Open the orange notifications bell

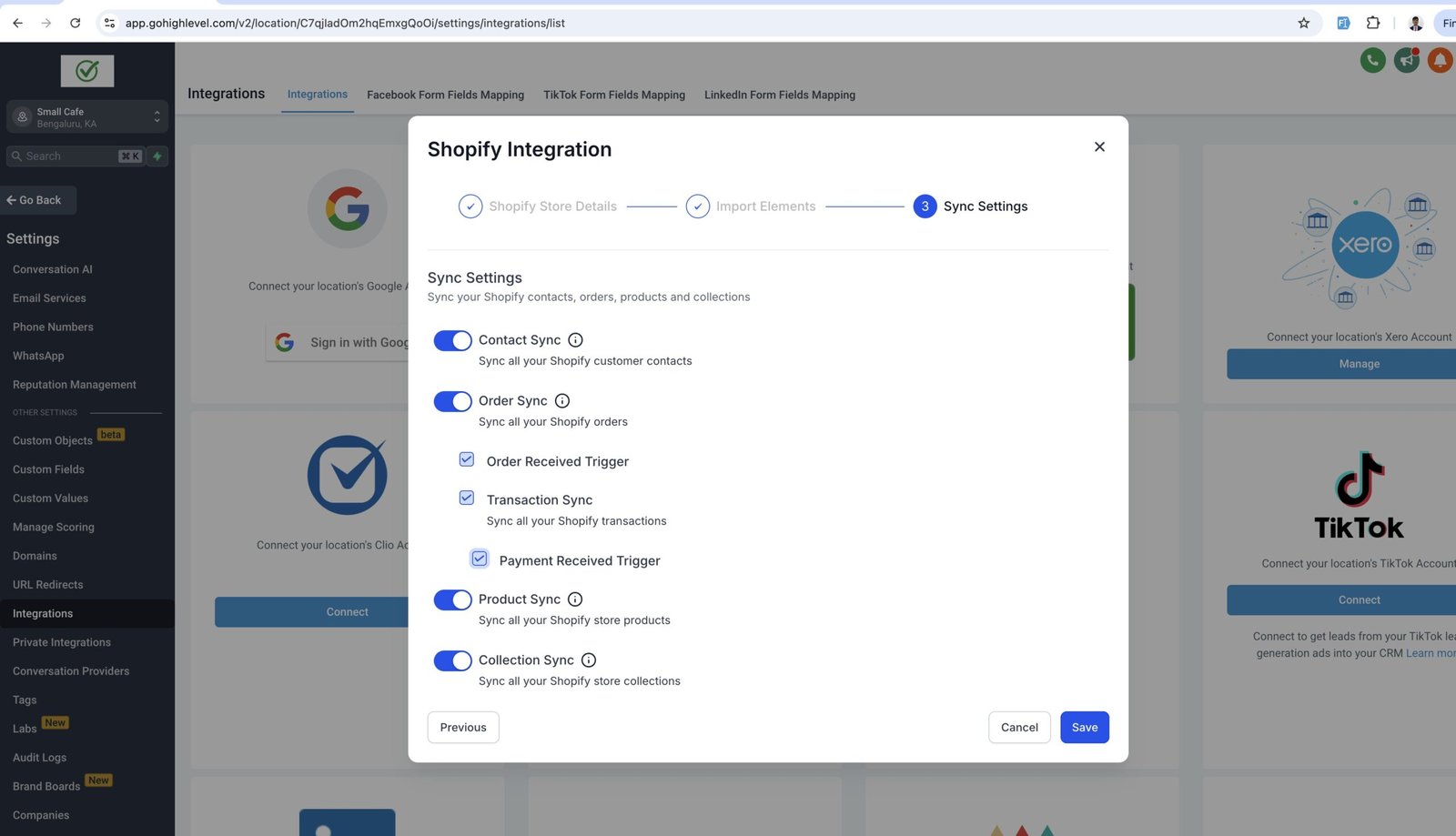tap(1440, 61)
